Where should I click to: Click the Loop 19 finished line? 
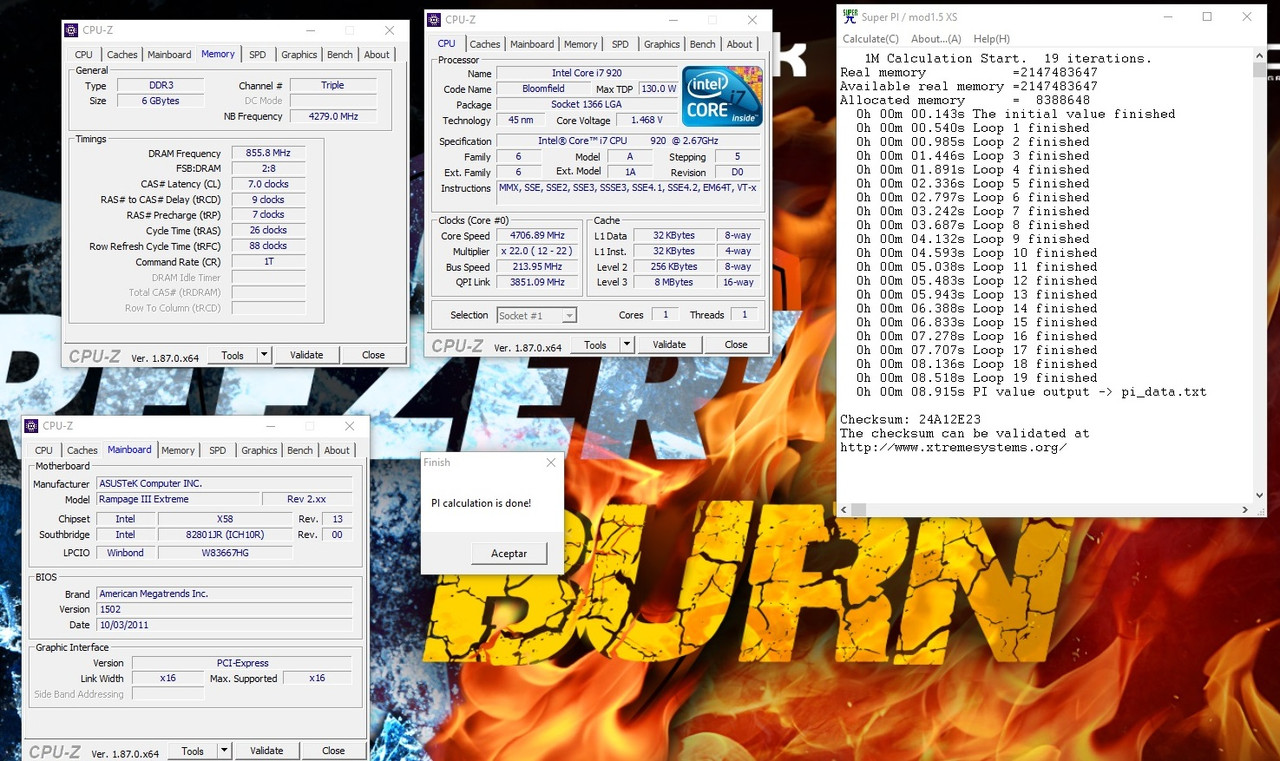[x=976, y=378]
